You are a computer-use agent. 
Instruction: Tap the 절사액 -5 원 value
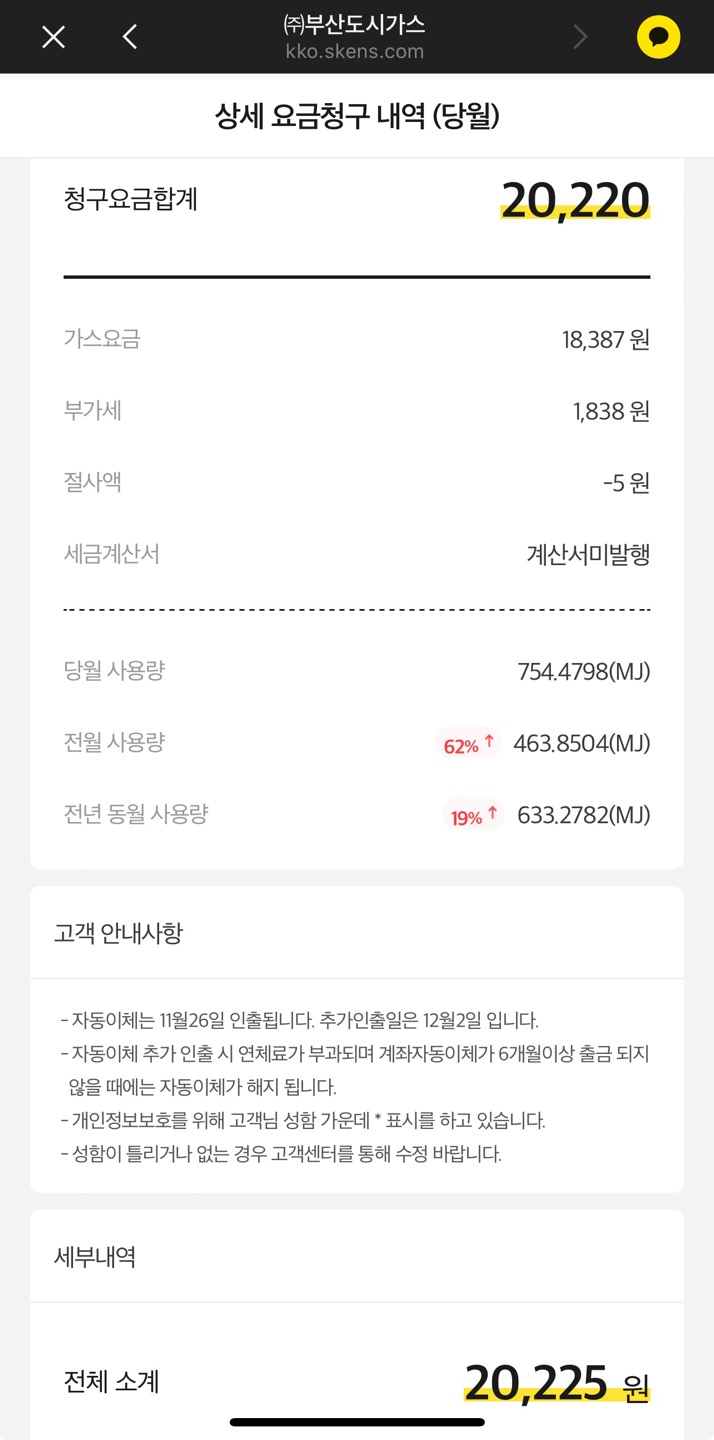click(x=626, y=483)
